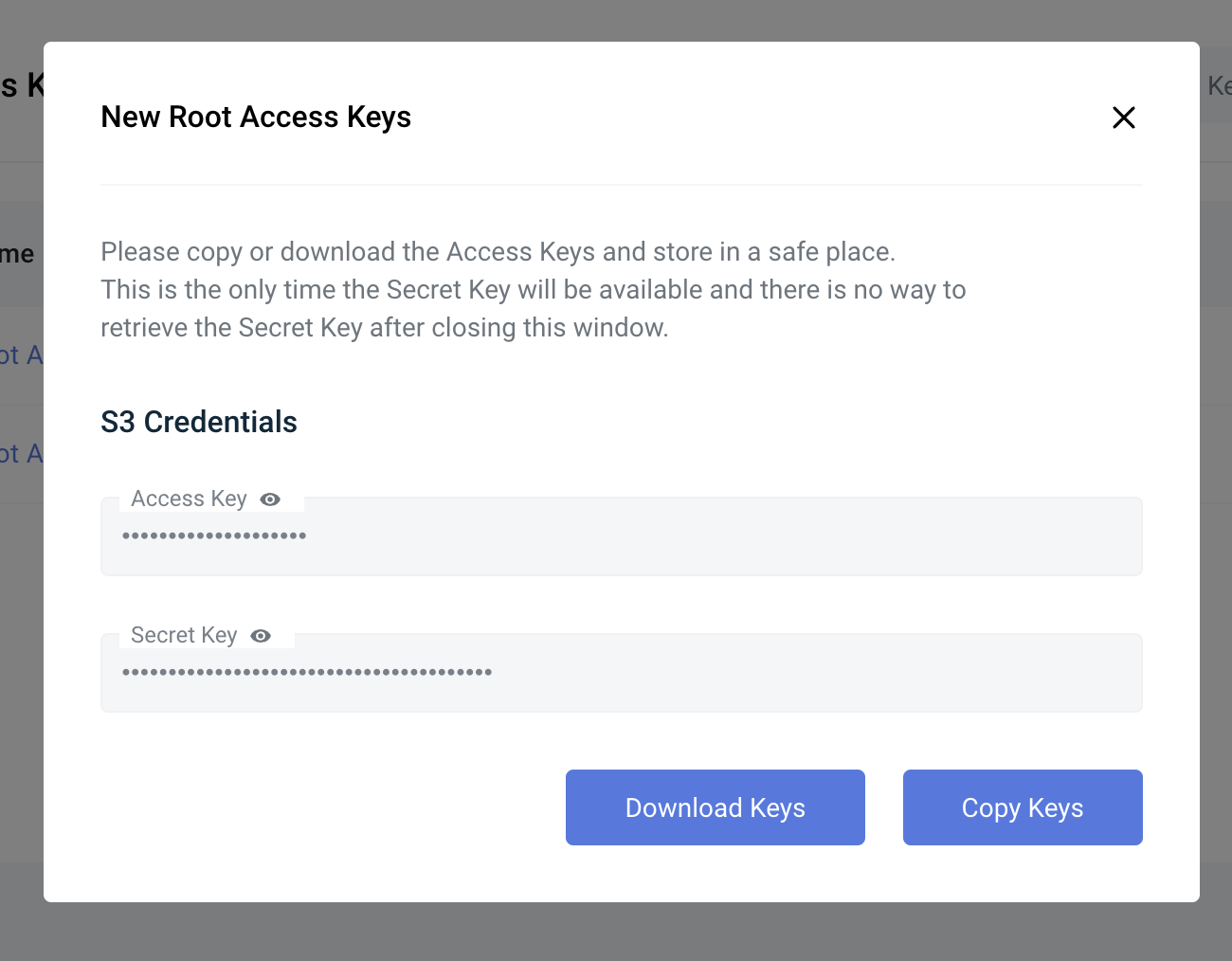
Task: Click the masked Access Key field
Action: click(622, 536)
